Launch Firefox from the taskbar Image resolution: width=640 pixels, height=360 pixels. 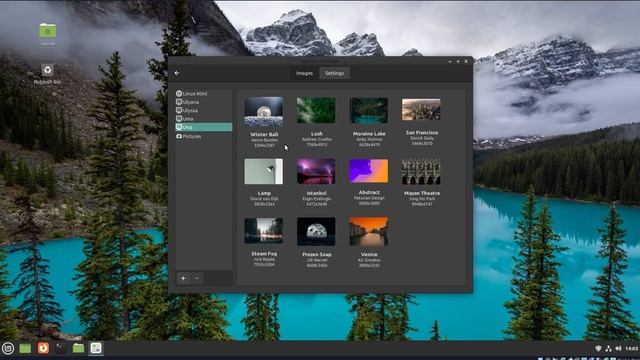click(x=43, y=348)
